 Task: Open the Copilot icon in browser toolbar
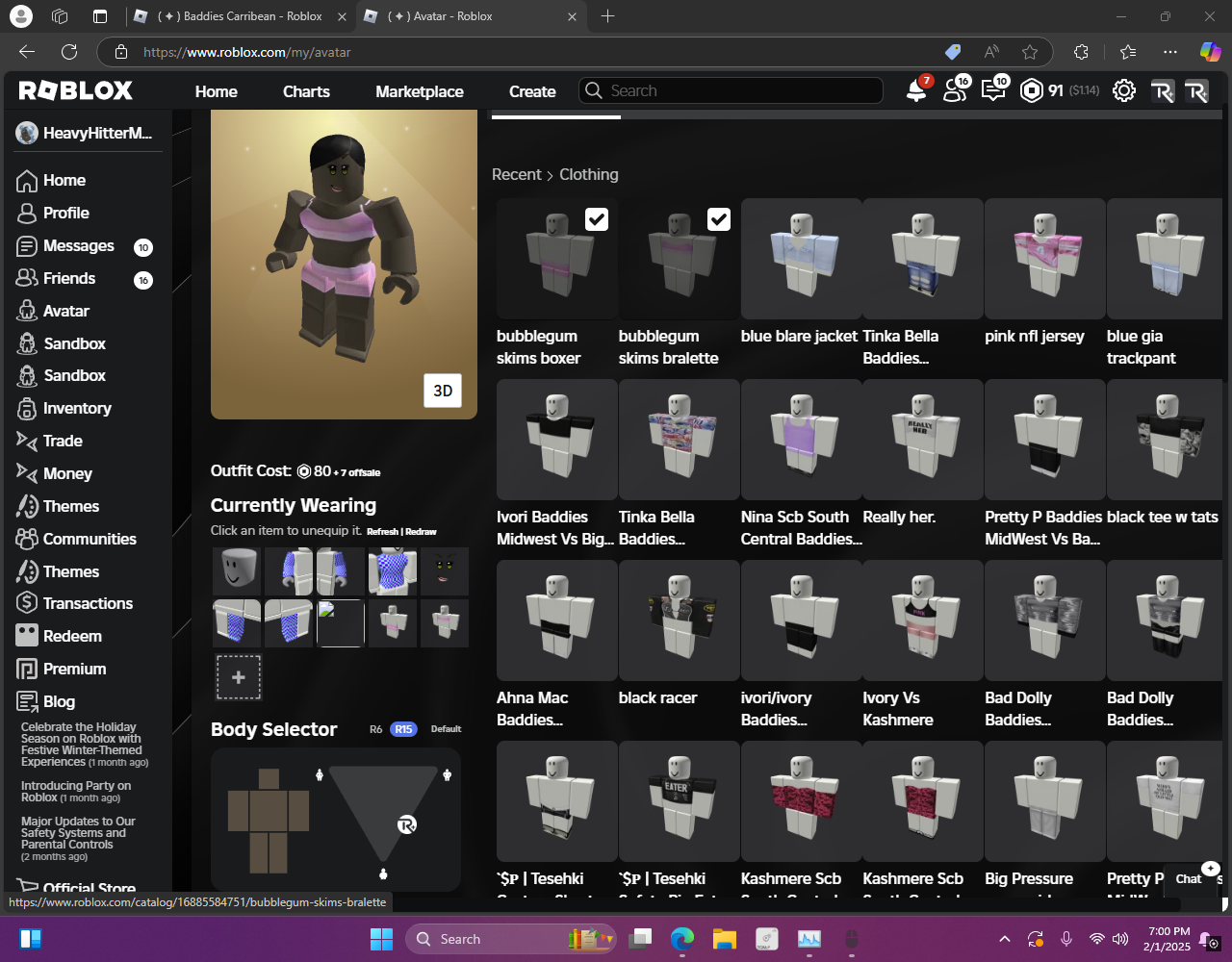tap(1210, 52)
